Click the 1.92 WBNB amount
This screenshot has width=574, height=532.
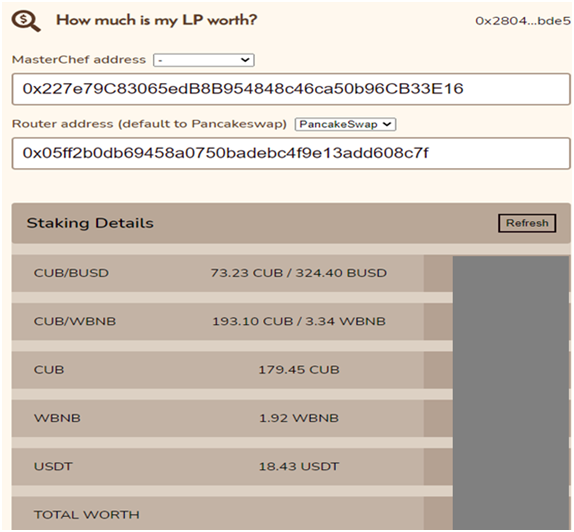299,418
